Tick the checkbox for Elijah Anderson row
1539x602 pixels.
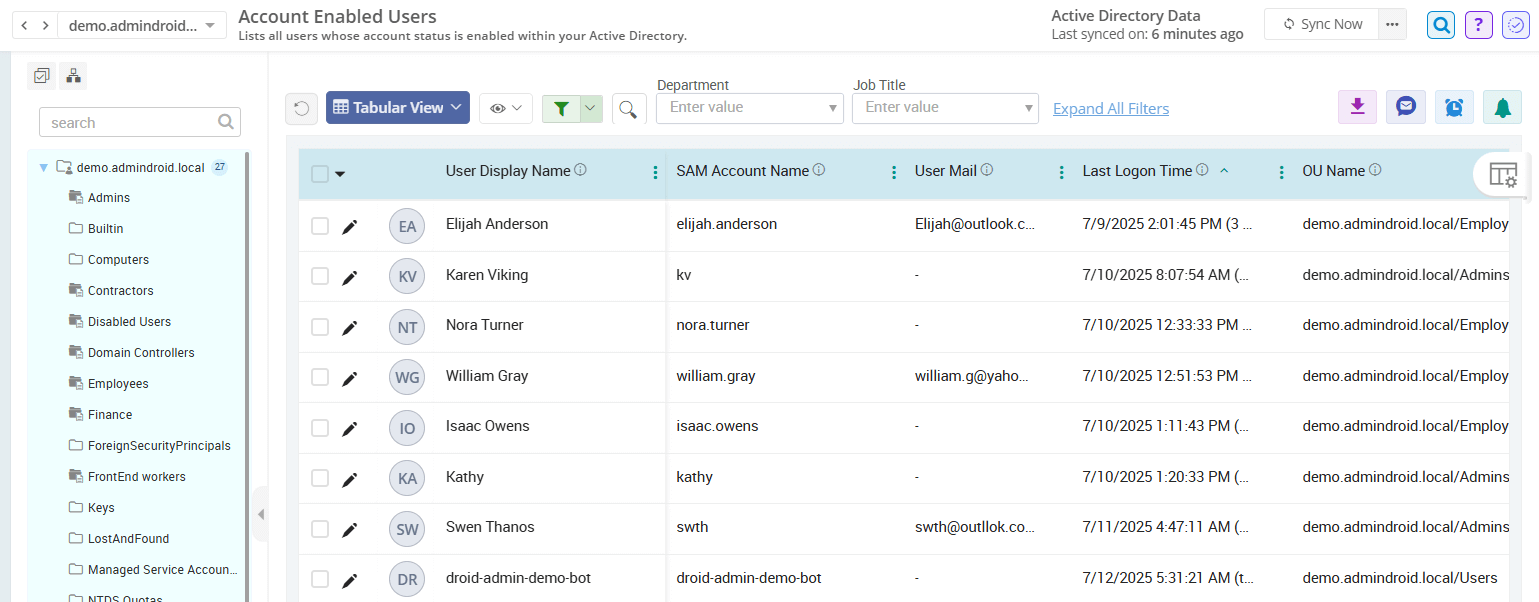tap(320, 225)
